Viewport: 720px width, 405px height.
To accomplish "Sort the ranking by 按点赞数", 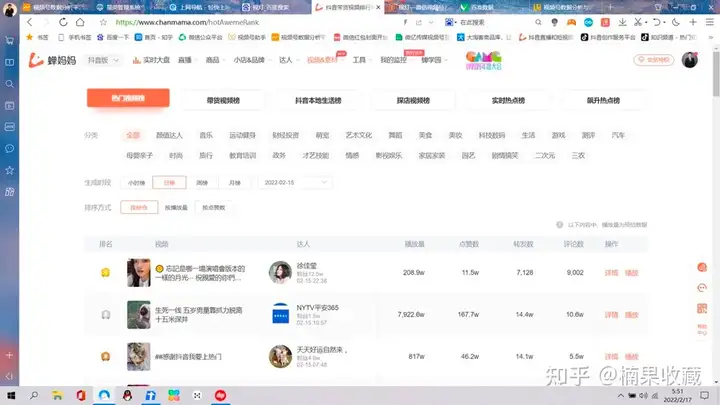I will click(x=214, y=208).
